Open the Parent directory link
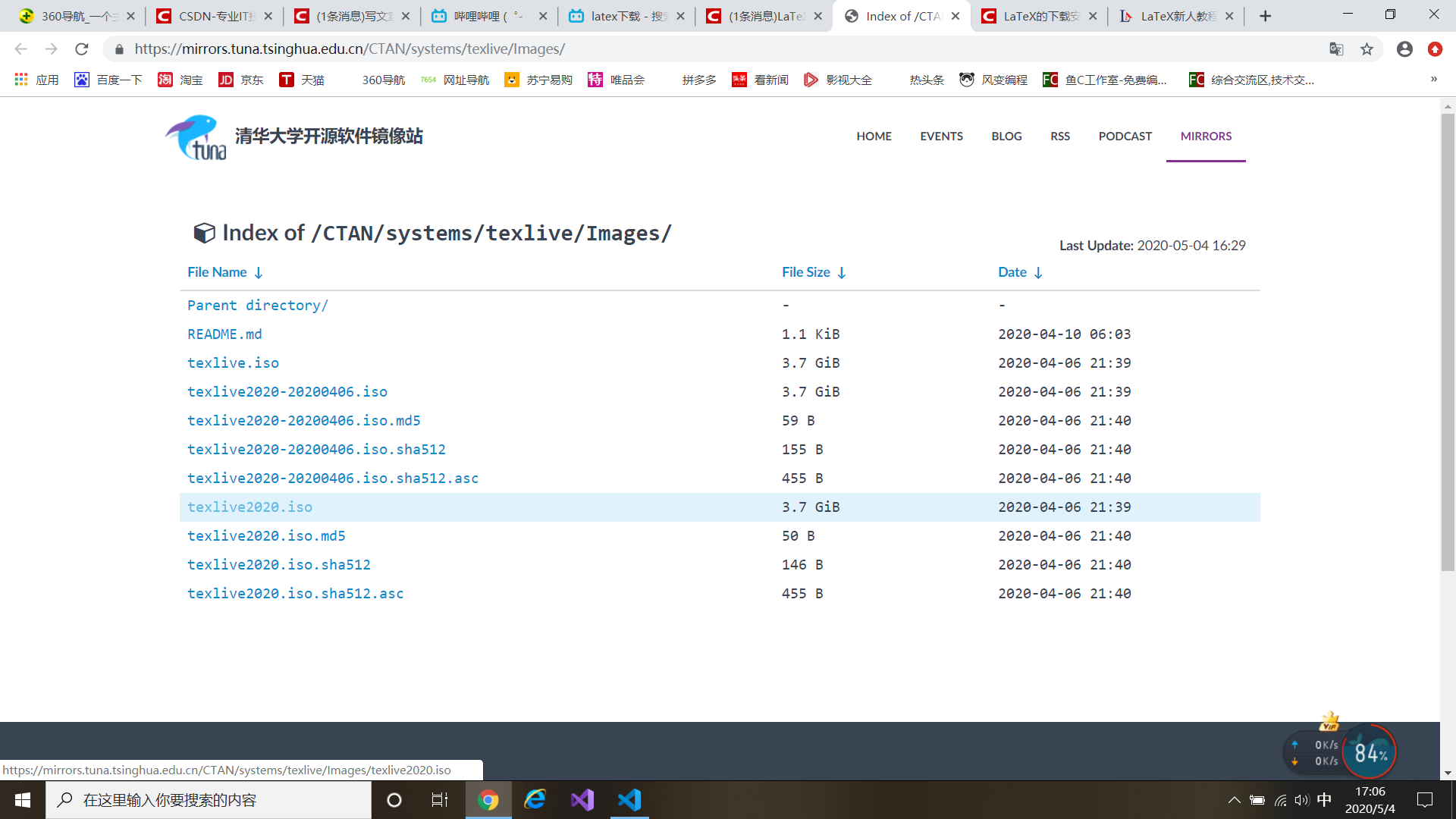 [257, 306]
